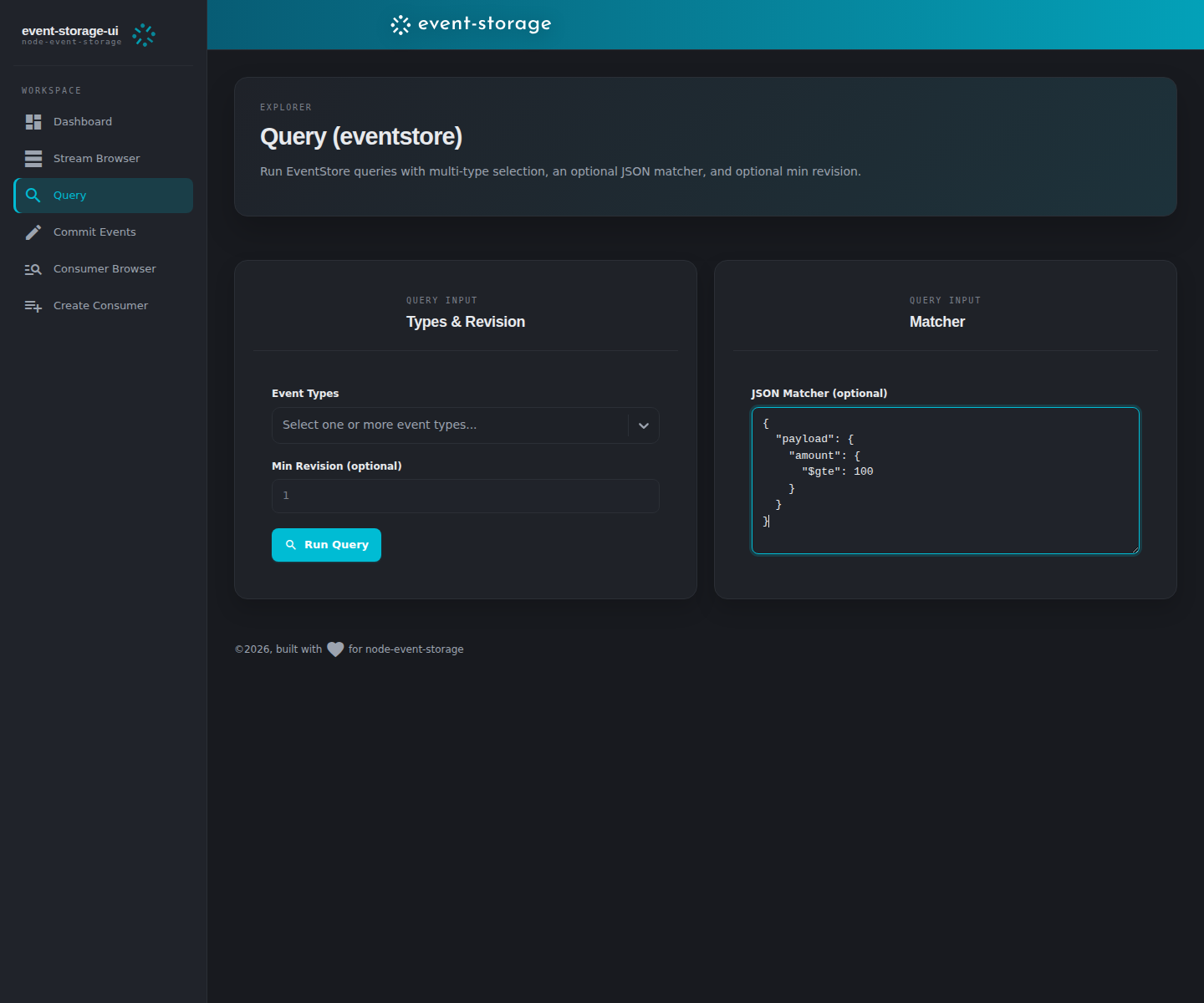The width and height of the screenshot is (1204, 1003).
Task: Click the Dashboard grid icon
Action: click(x=33, y=122)
